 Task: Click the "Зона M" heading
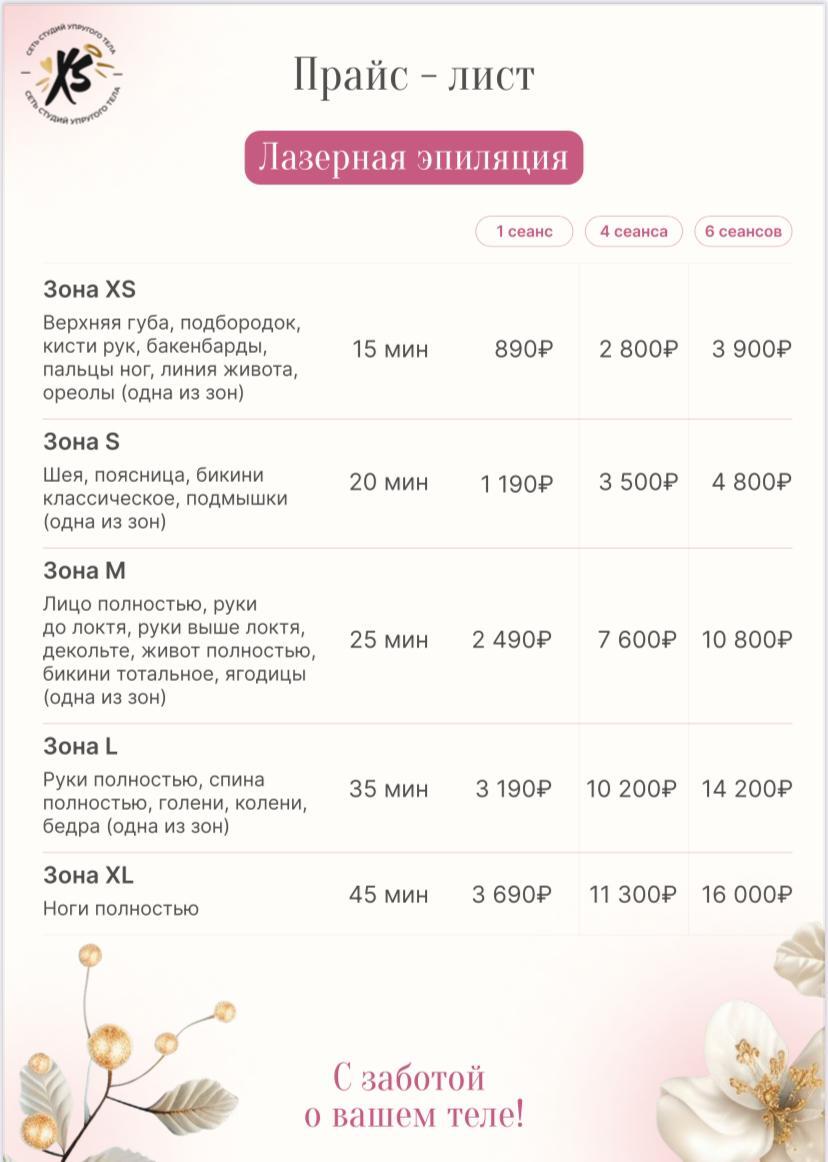pos(84,571)
